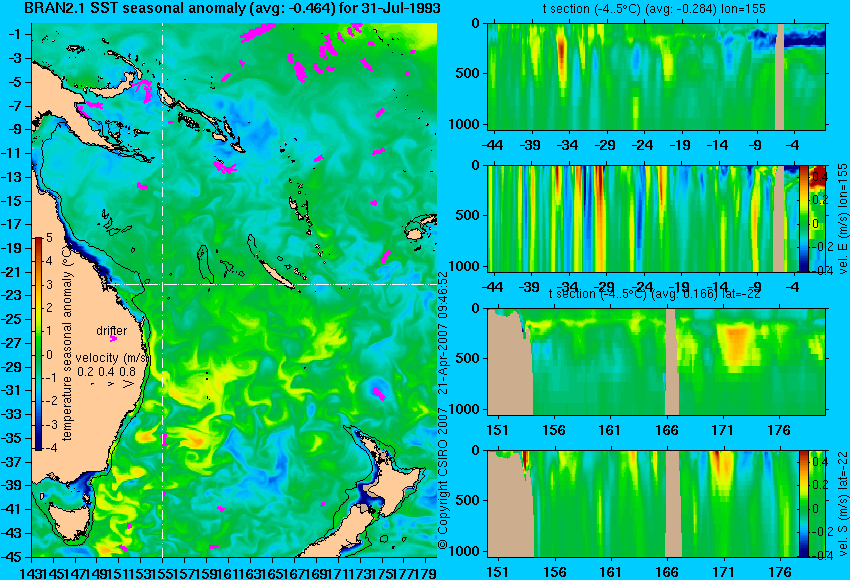Open the temperature section panel for lat=-22
The image size is (850, 580).
pyautogui.click(x=656, y=362)
